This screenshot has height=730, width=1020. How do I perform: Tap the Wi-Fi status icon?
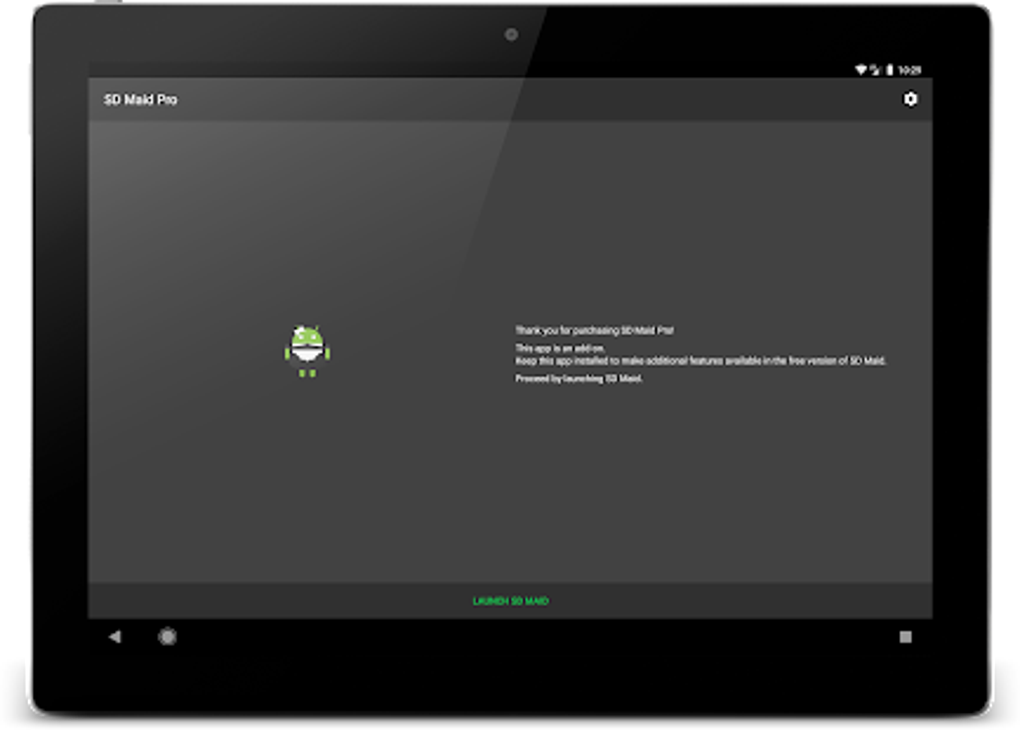861,70
